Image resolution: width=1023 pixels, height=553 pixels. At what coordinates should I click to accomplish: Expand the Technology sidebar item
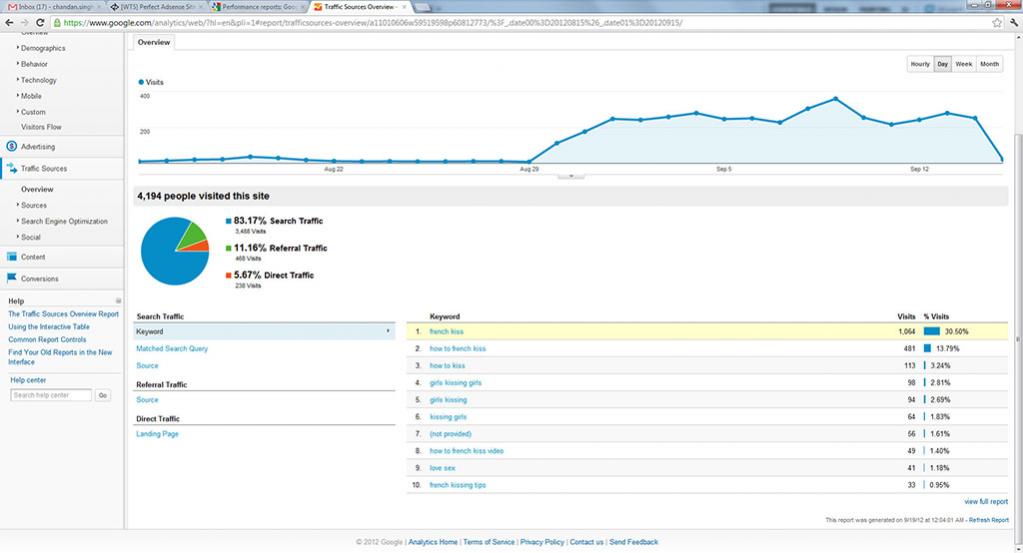38,80
